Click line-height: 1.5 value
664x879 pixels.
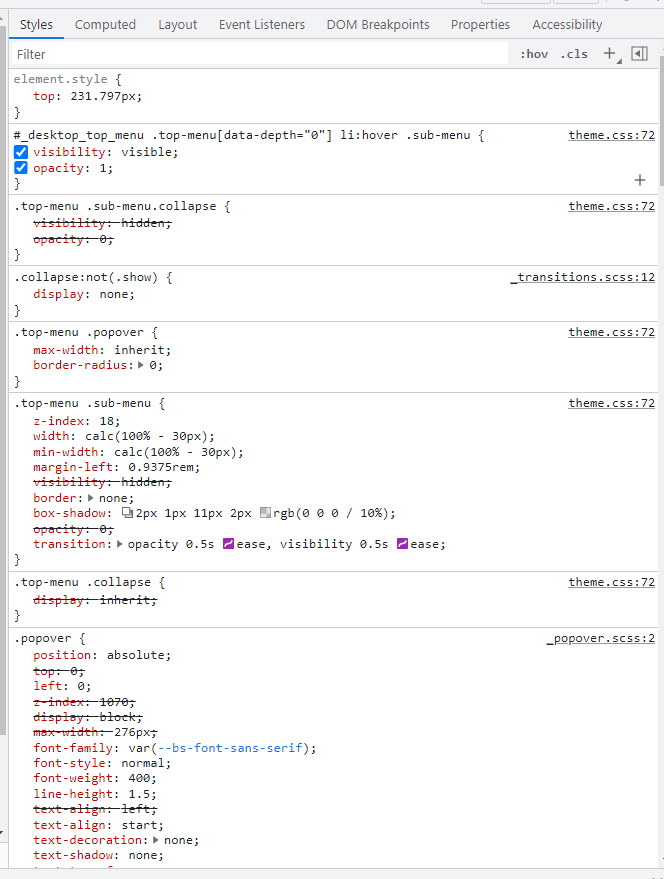139,794
